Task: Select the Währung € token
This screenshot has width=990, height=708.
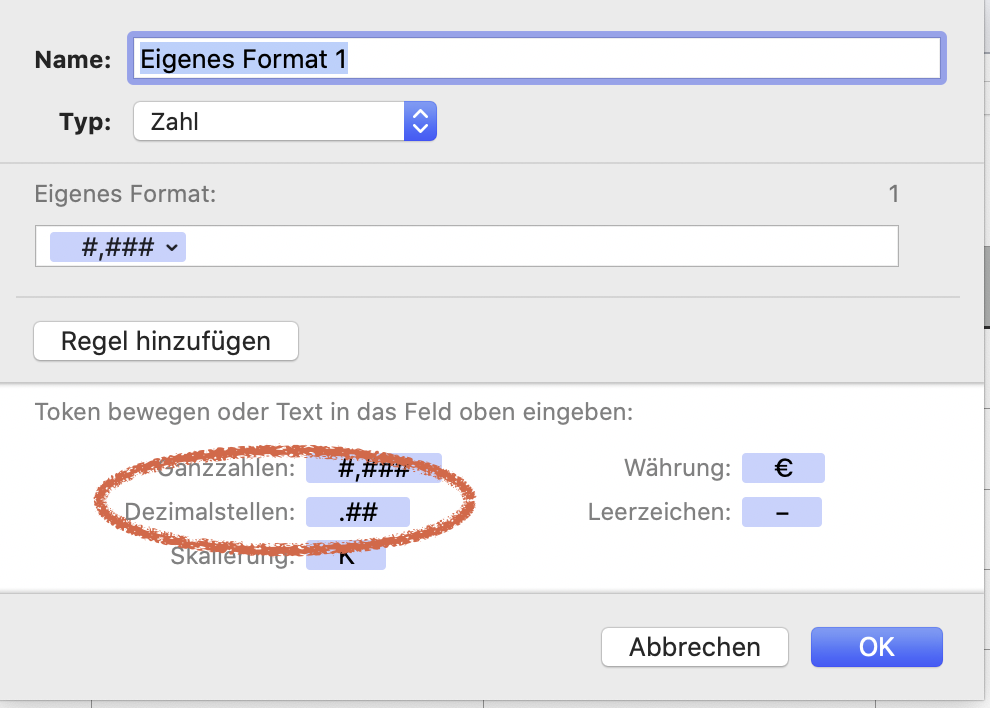Action: click(x=783, y=468)
